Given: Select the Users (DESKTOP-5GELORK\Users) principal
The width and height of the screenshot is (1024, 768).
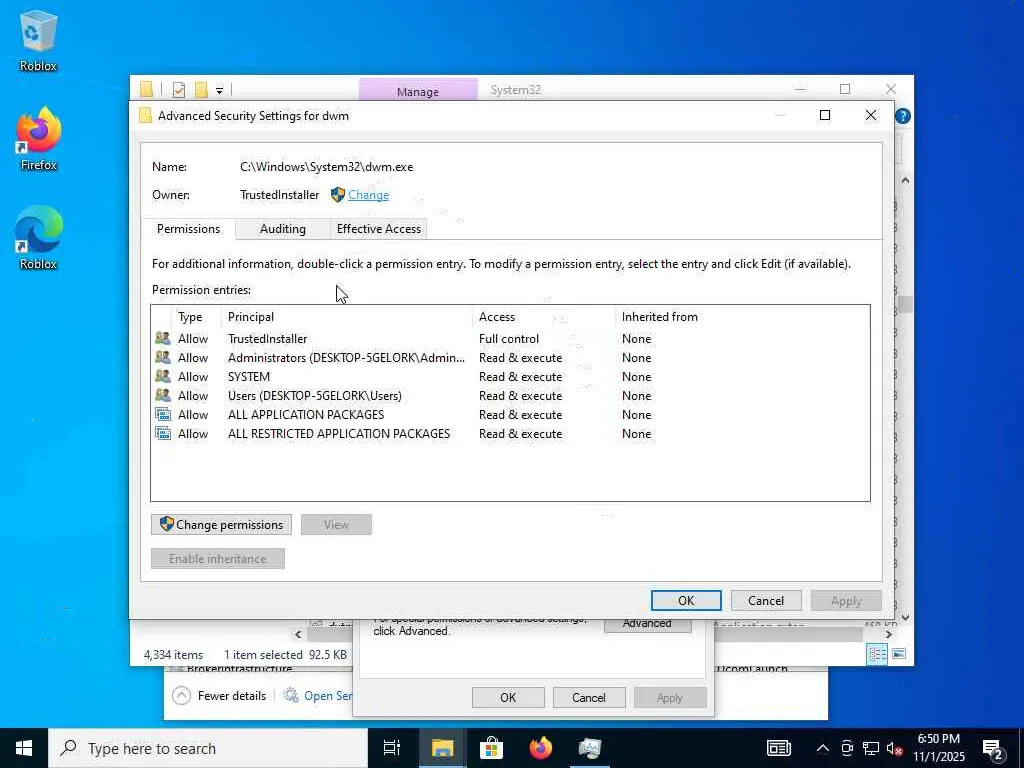Looking at the screenshot, I should (315, 396).
